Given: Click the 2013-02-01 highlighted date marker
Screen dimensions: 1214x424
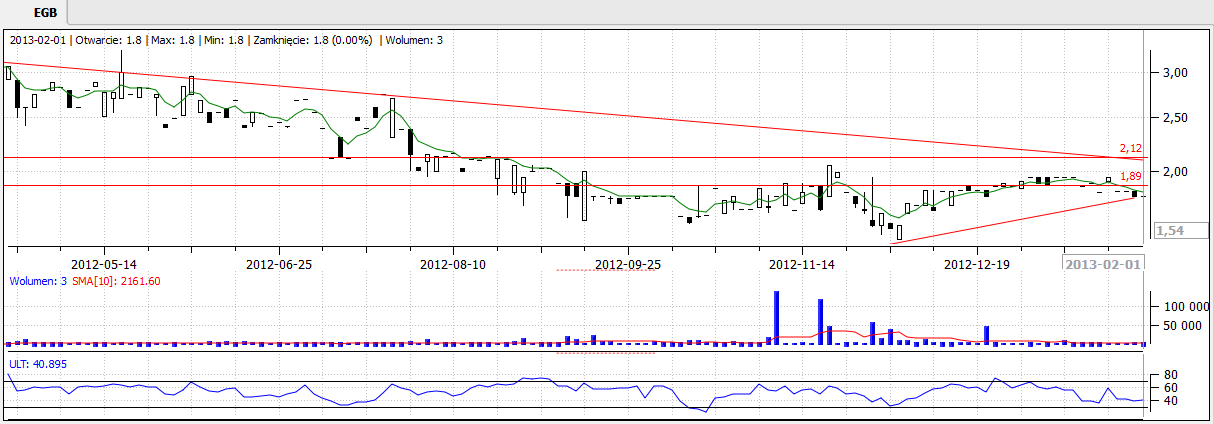Looking at the screenshot, I should [x=1102, y=265].
